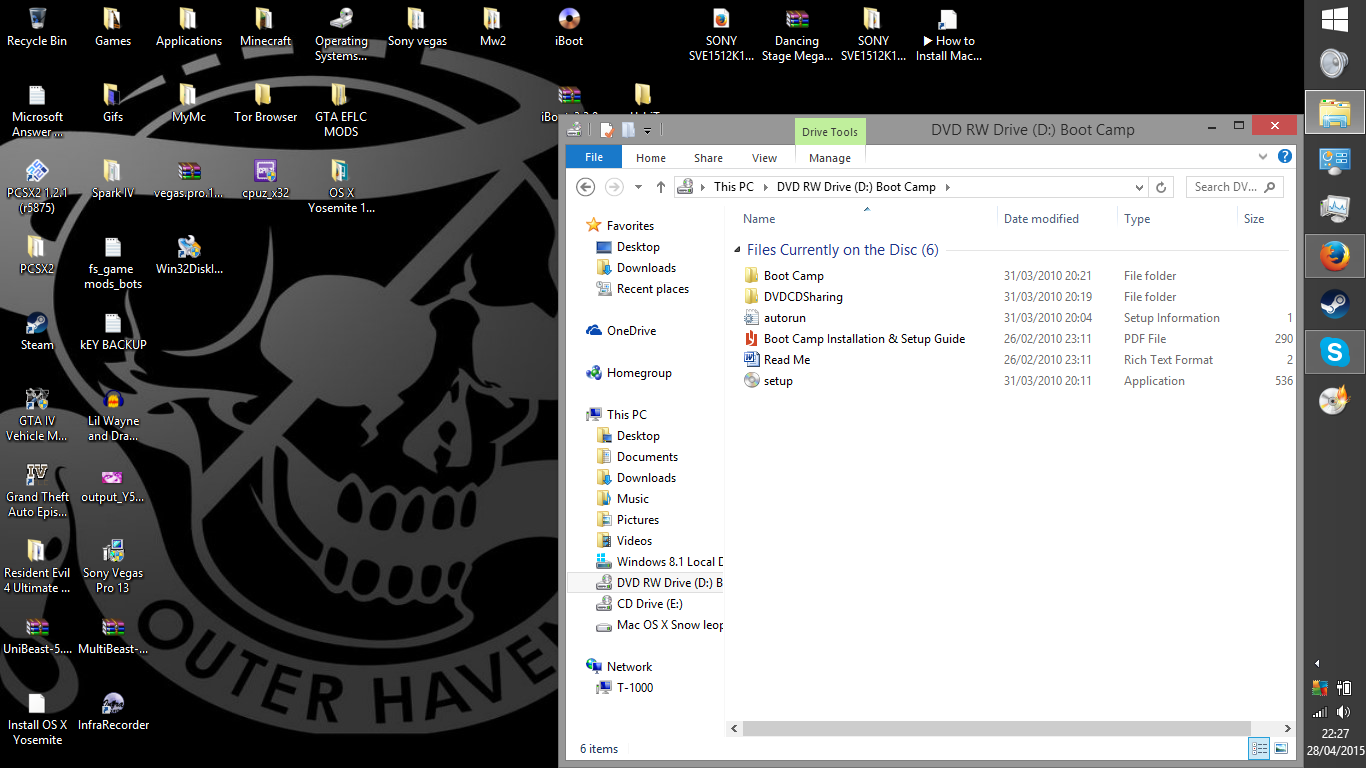Screen dimensions: 1366x768
Task: Go up one folder level
Action: (x=661, y=187)
